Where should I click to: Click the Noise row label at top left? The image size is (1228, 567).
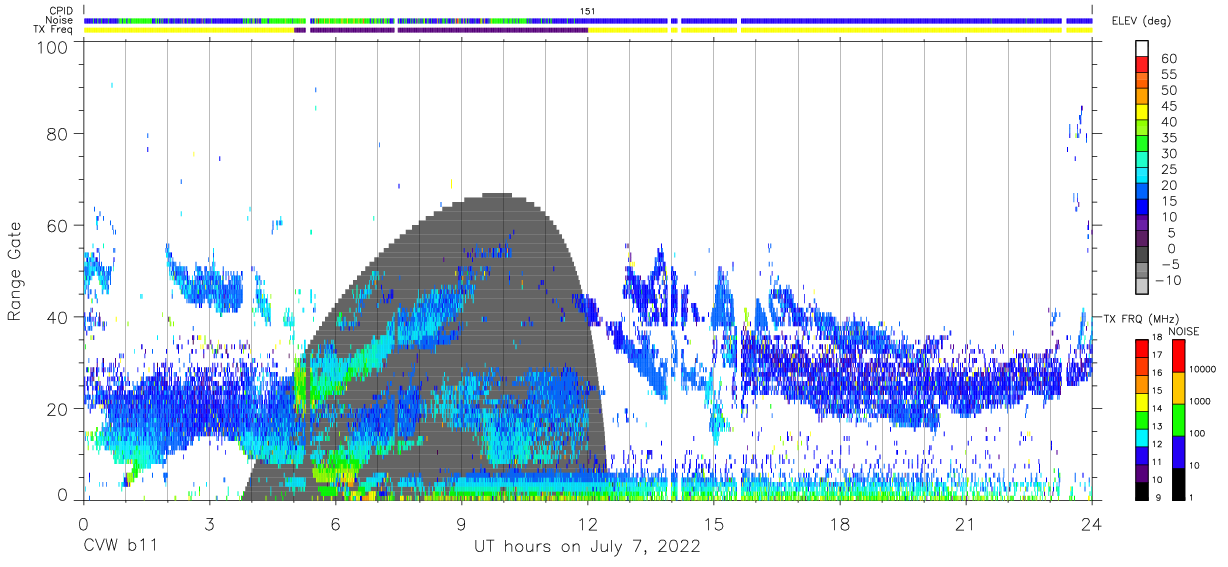pos(60,20)
